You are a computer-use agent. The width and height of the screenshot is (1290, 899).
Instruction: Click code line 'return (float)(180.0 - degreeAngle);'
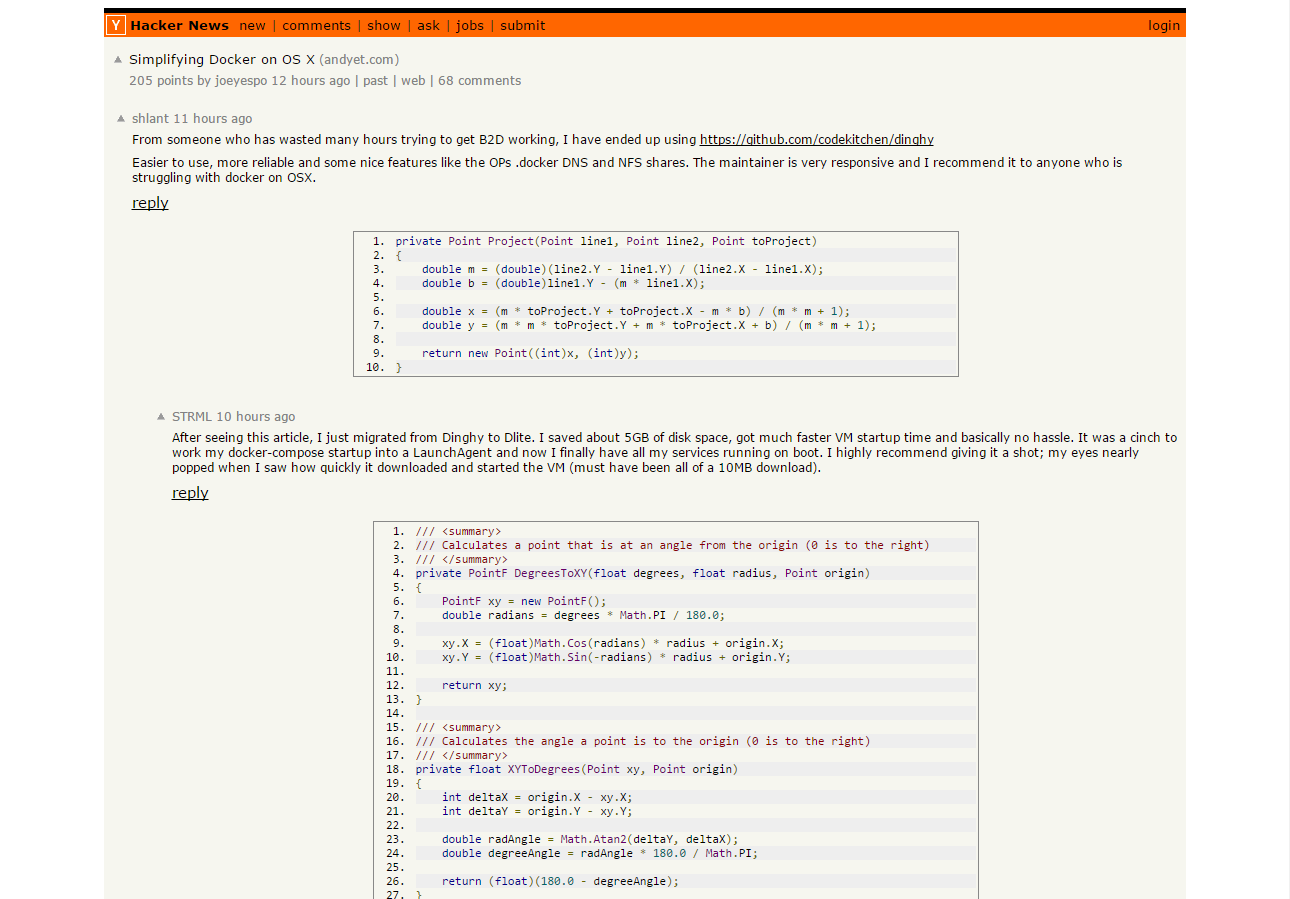coord(560,881)
